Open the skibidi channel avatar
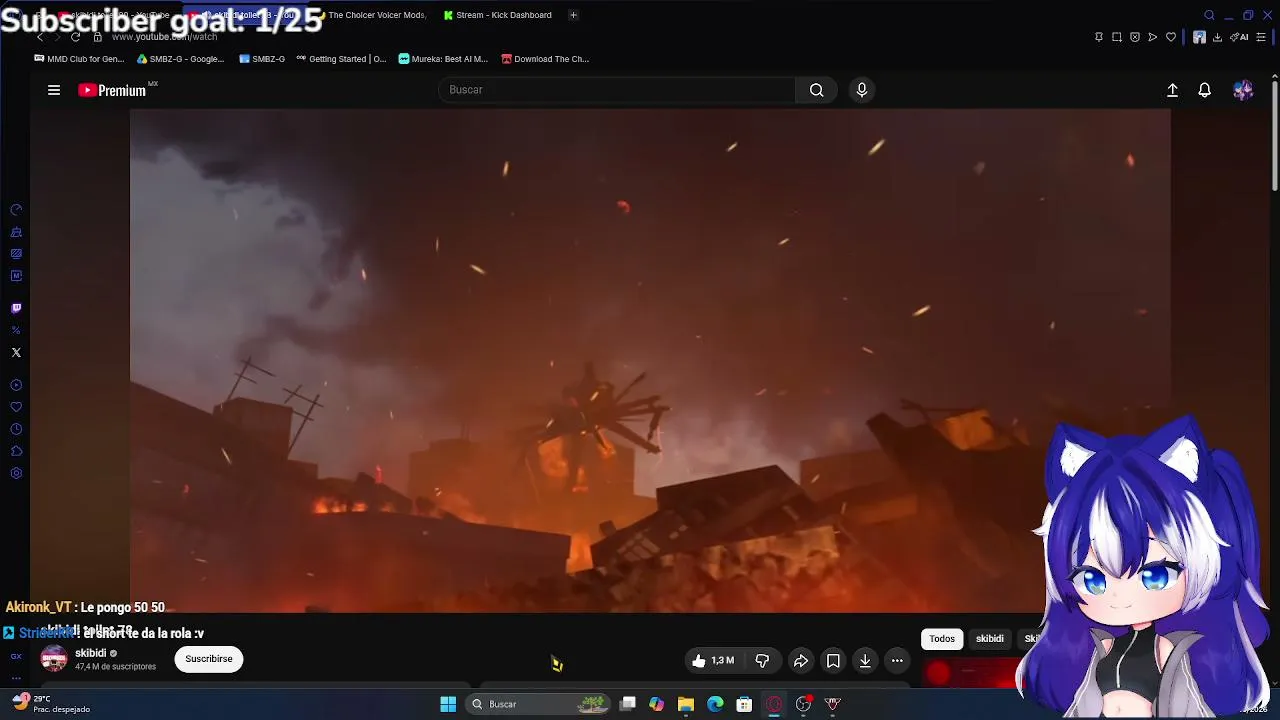 (54, 659)
